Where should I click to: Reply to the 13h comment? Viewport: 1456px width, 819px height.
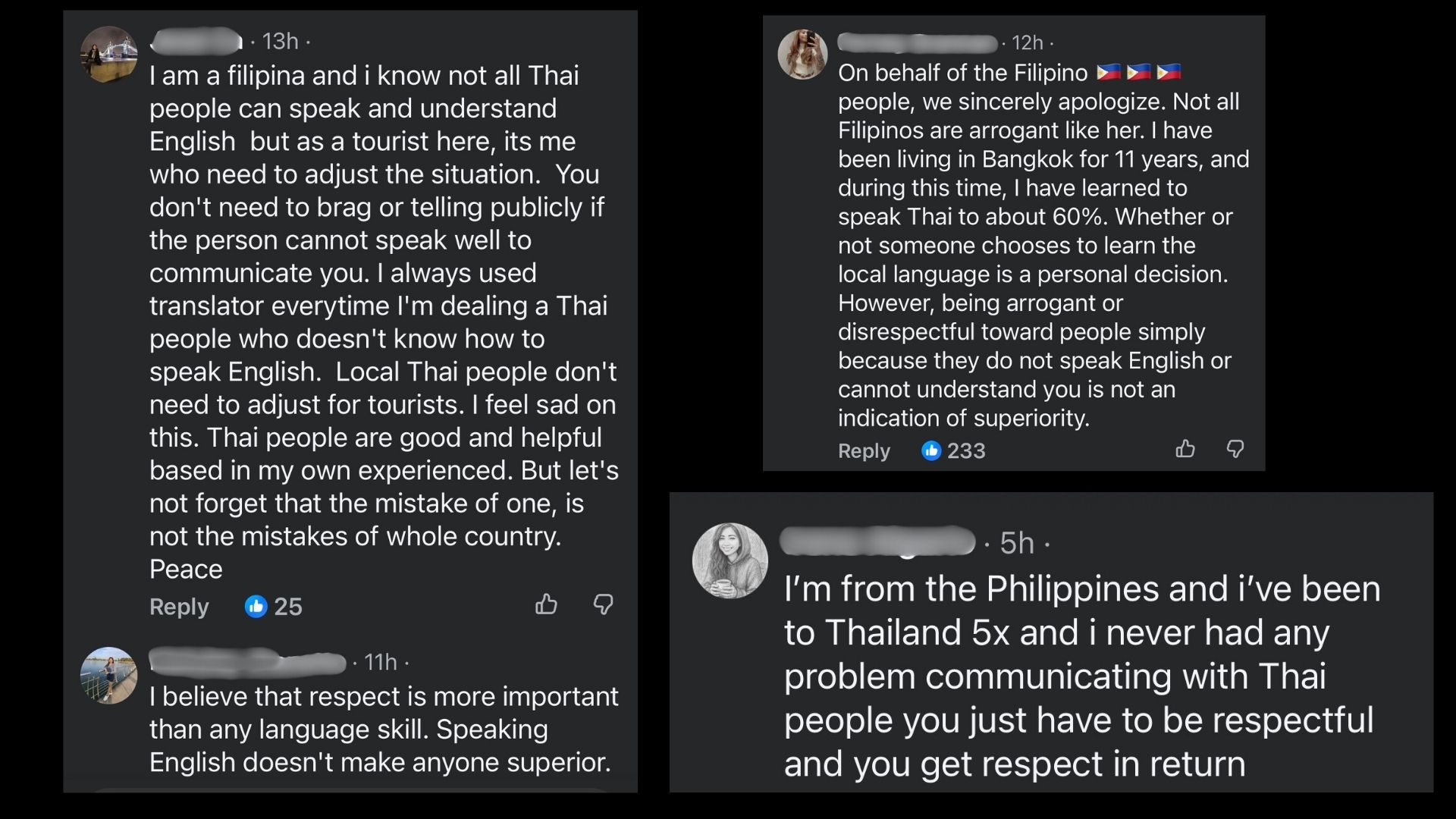179,607
